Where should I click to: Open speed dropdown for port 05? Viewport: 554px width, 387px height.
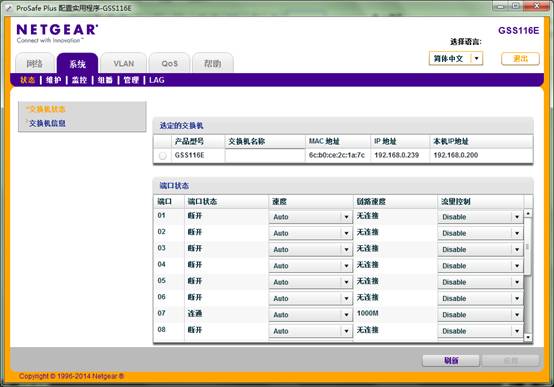coord(311,282)
